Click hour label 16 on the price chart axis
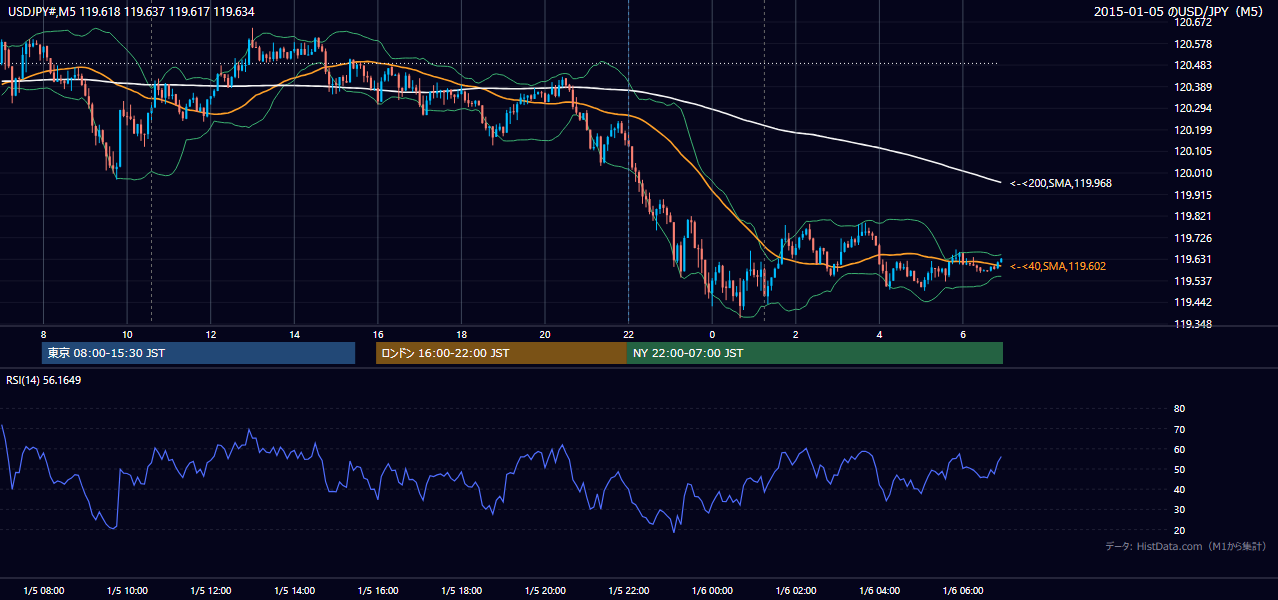The width and height of the screenshot is (1278, 600). coord(378,334)
